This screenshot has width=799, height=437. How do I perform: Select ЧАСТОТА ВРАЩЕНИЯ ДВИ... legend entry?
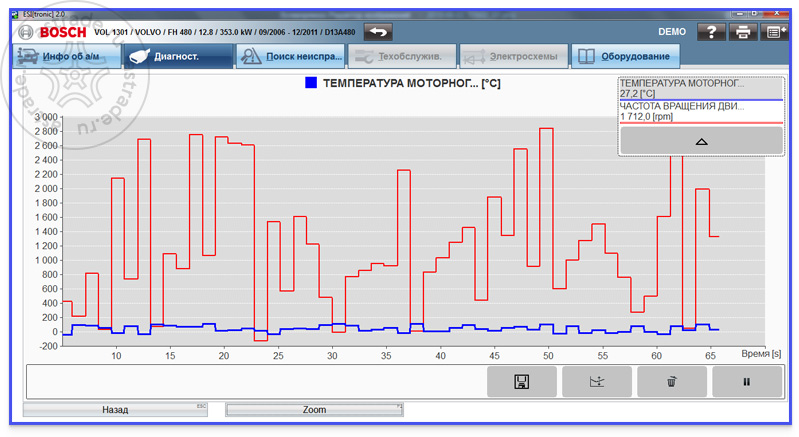(701, 112)
